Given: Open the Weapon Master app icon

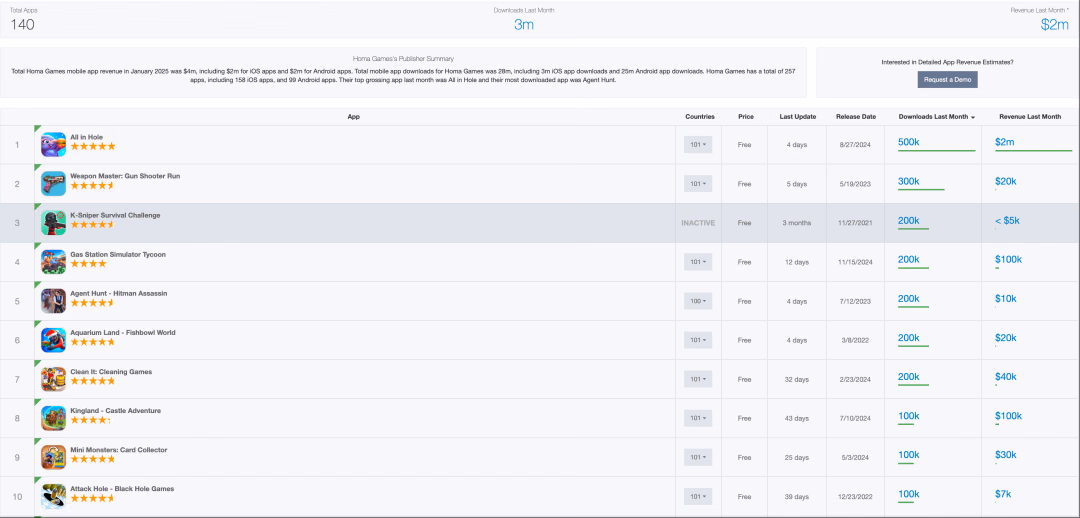Looking at the screenshot, I should (54, 184).
